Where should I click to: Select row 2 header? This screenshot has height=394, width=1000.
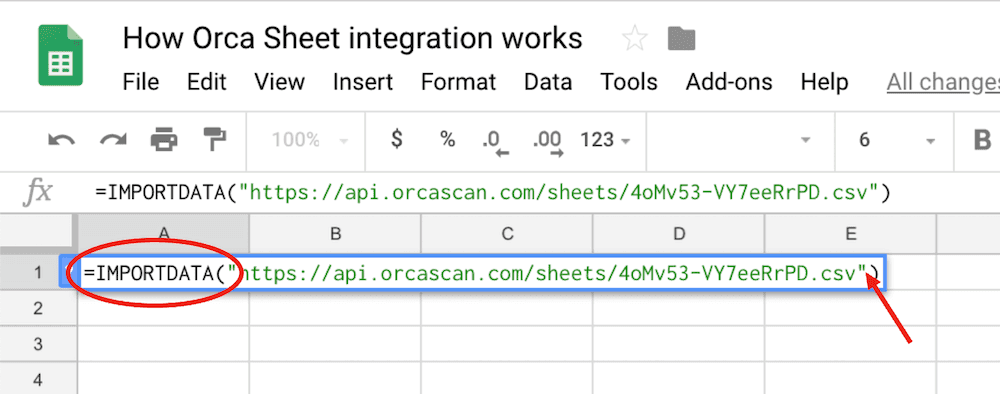tap(38, 309)
